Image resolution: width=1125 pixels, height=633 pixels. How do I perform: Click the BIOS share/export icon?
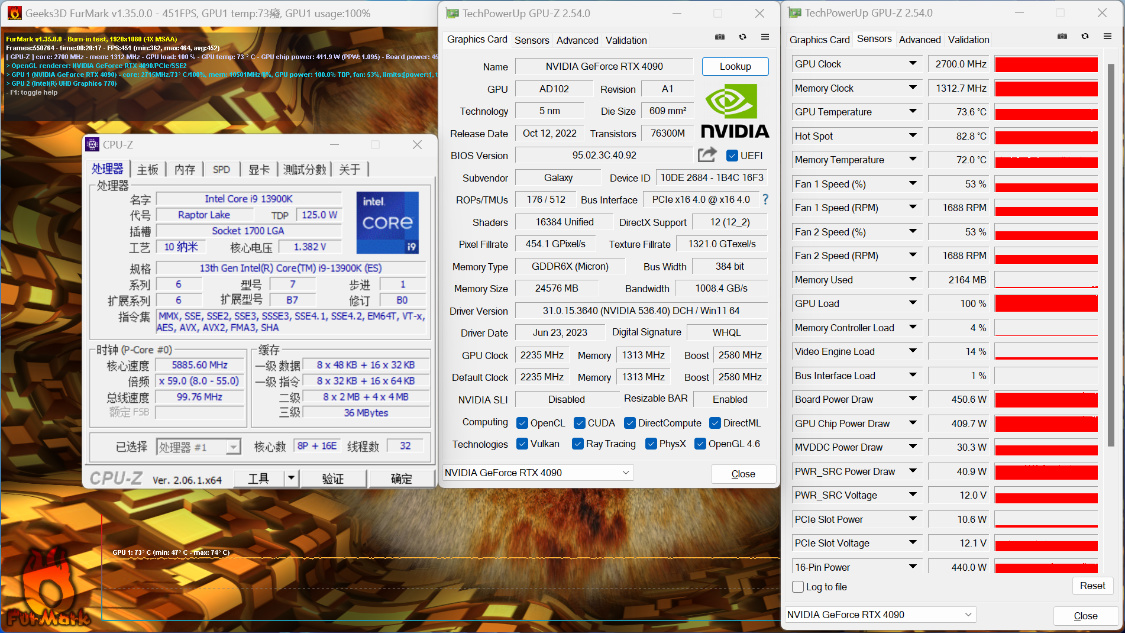coord(707,155)
